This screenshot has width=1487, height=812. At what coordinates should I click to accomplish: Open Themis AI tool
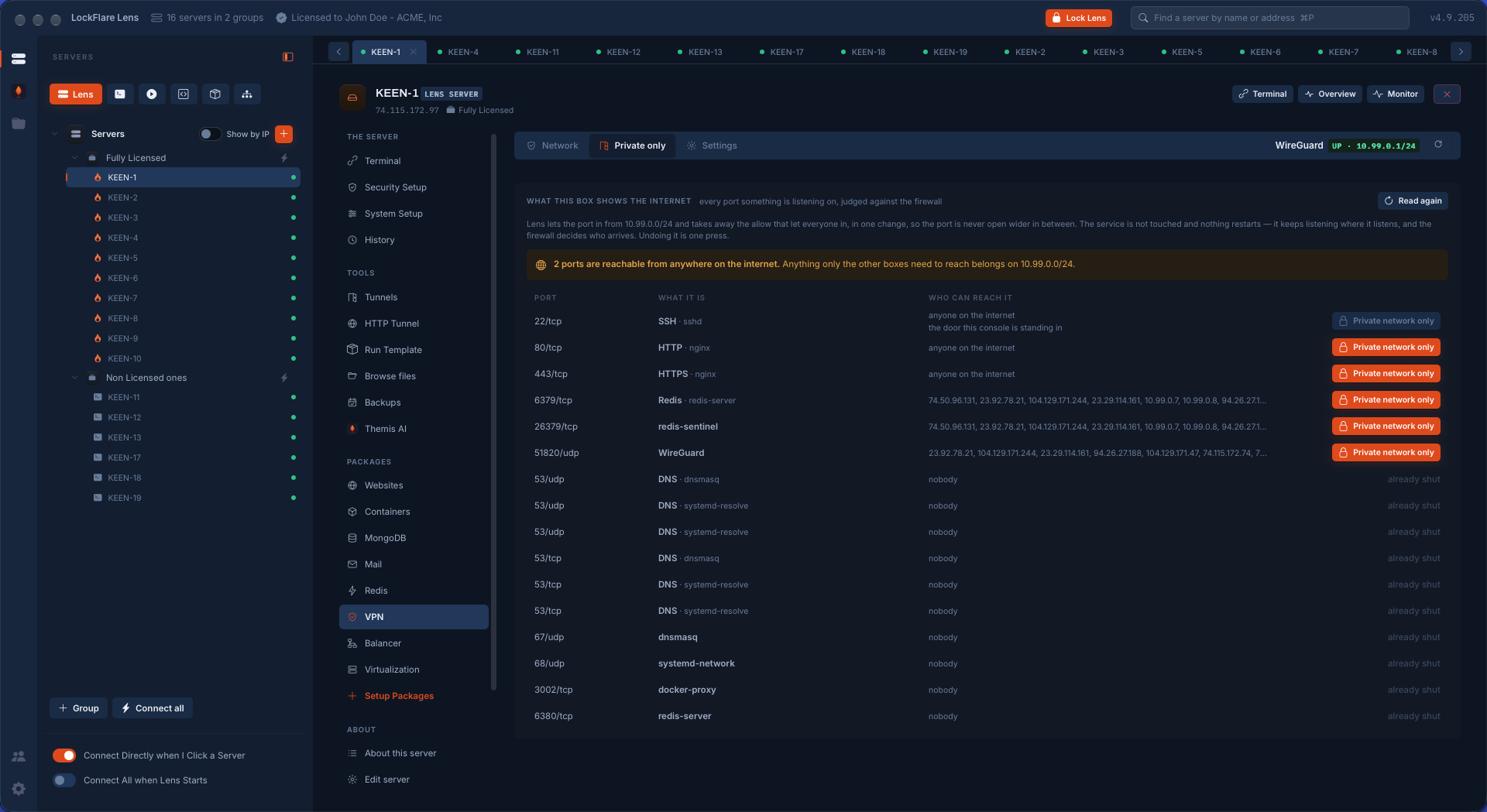414,429
